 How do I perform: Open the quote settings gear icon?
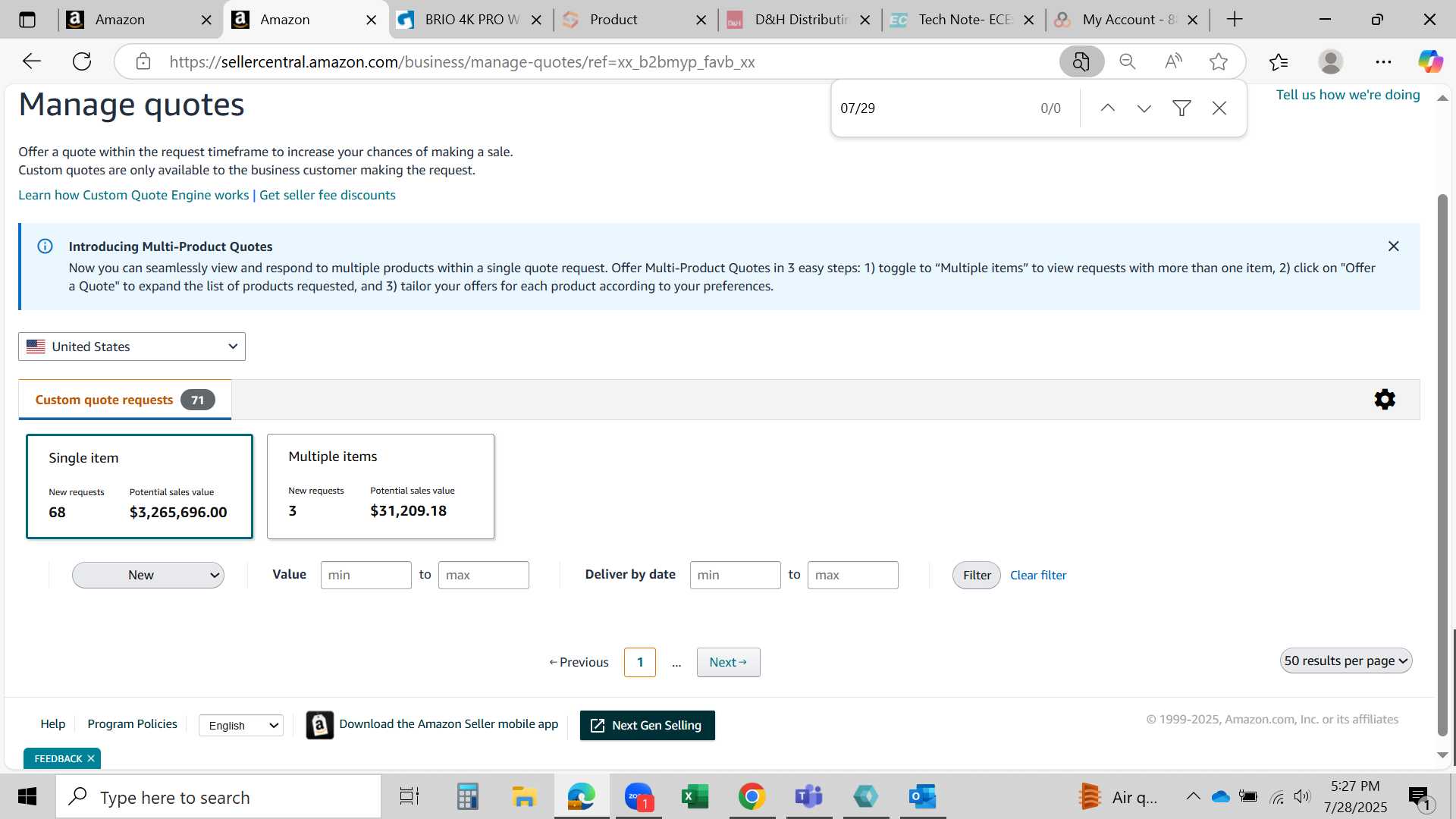[x=1385, y=400]
